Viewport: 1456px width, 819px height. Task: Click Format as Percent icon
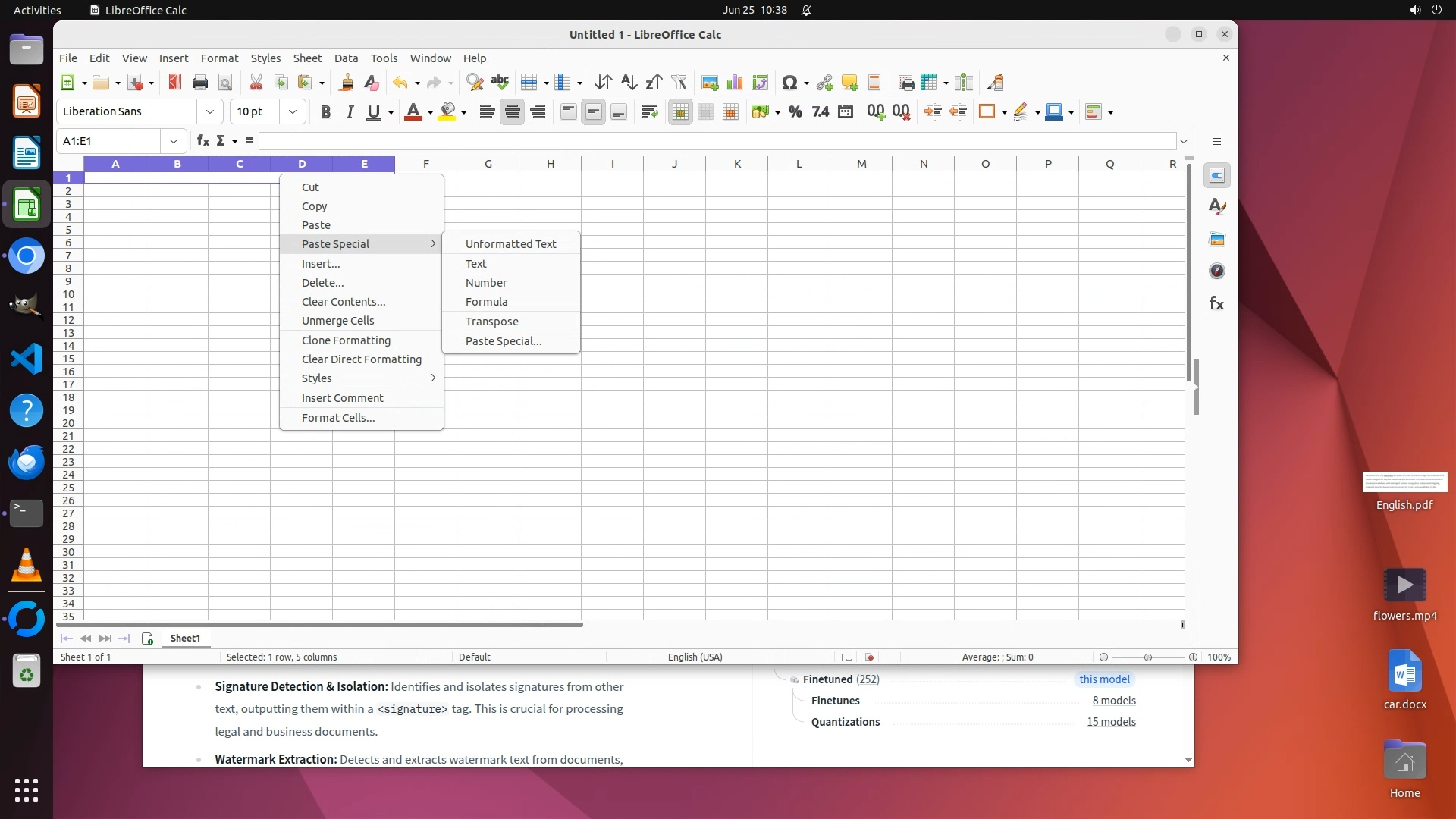pyautogui.click(x=795, y=112)
